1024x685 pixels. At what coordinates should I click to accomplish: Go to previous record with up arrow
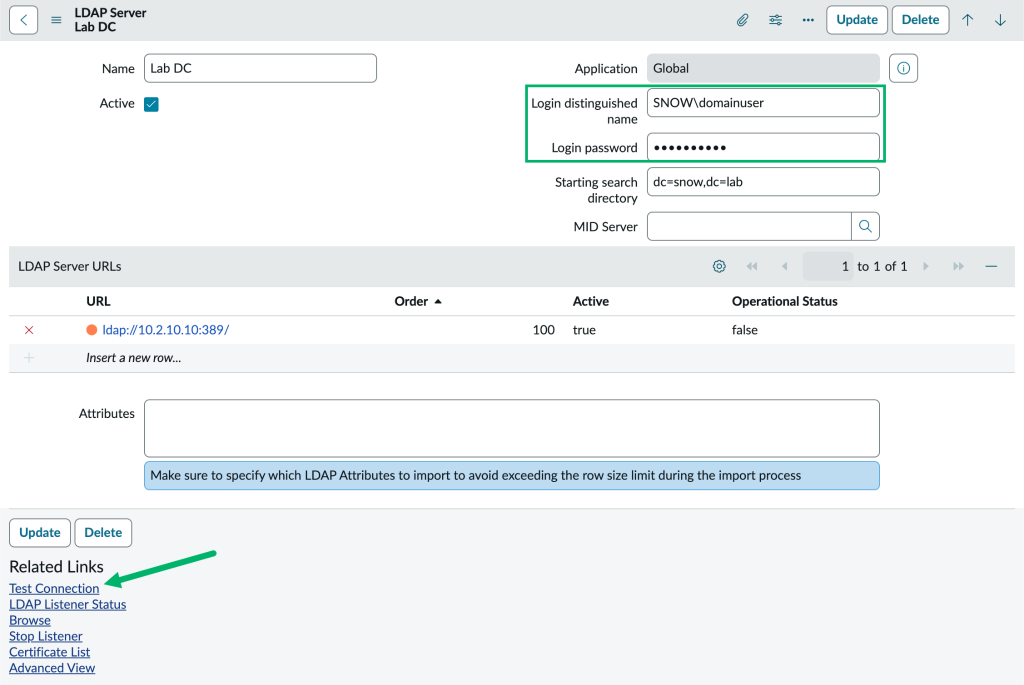[967, 20]
